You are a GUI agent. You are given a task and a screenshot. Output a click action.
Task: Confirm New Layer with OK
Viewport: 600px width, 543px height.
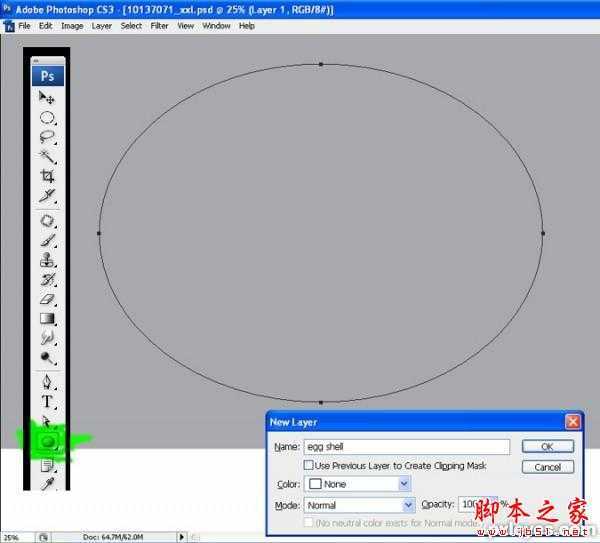coord(548,447)
